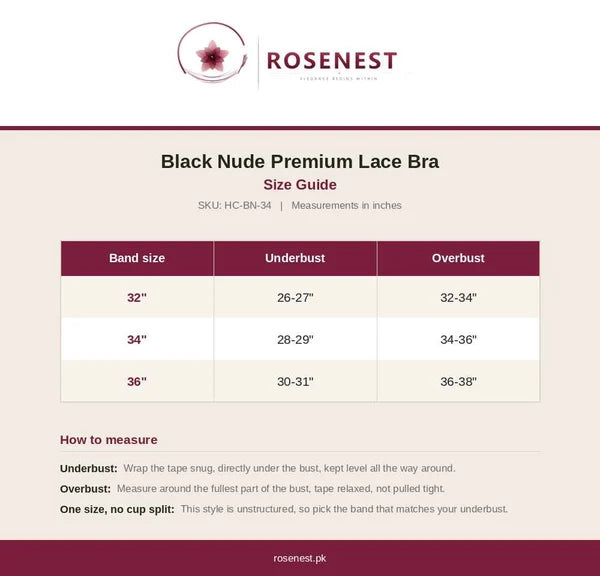Click the ROSENEST brand name text
Screen dimensions: 600x576
pyautogui.click(x=332, y=61)
